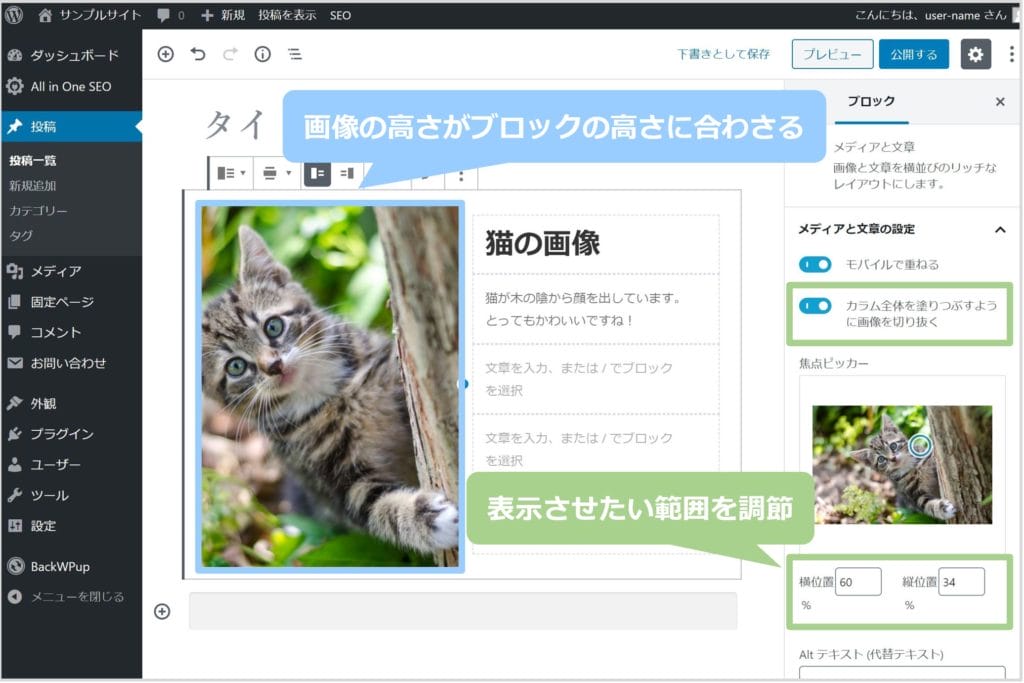The image size is (1024, 683).
Task: Click the プレビュー button
Action: [x=832, y=54]
